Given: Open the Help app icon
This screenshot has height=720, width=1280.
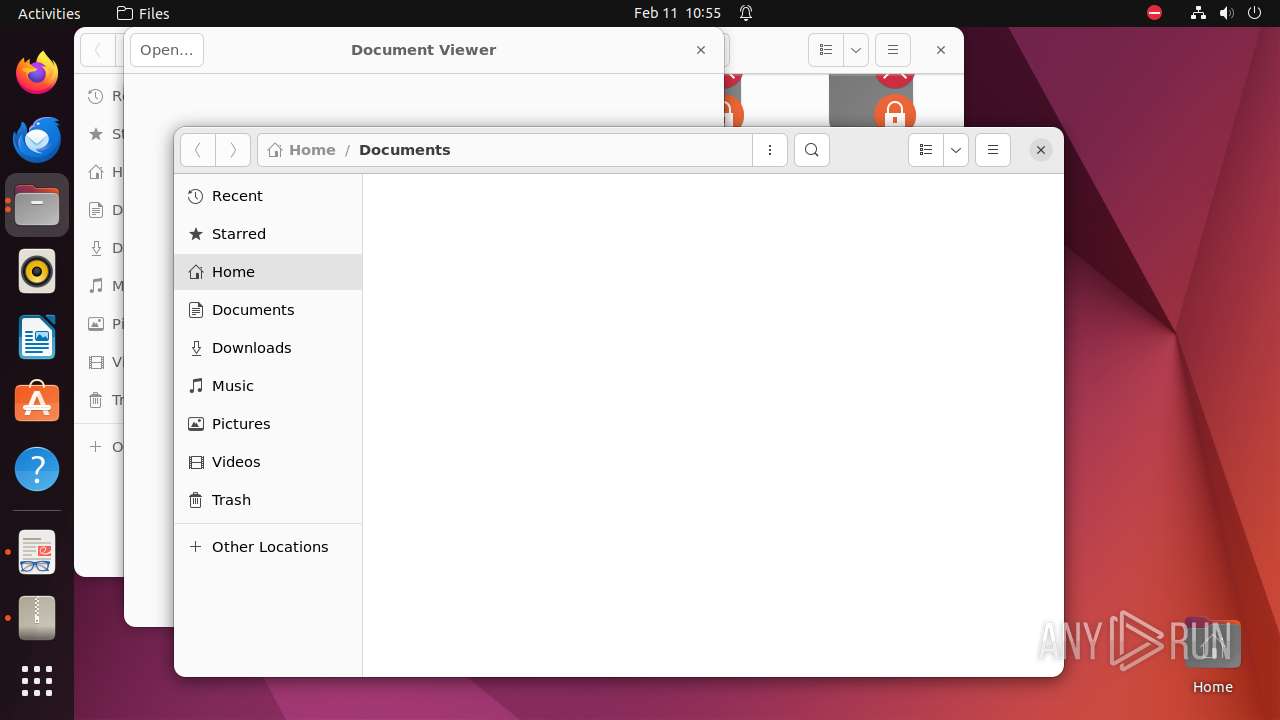Looking at the screenshot, I should click(37, 469).
